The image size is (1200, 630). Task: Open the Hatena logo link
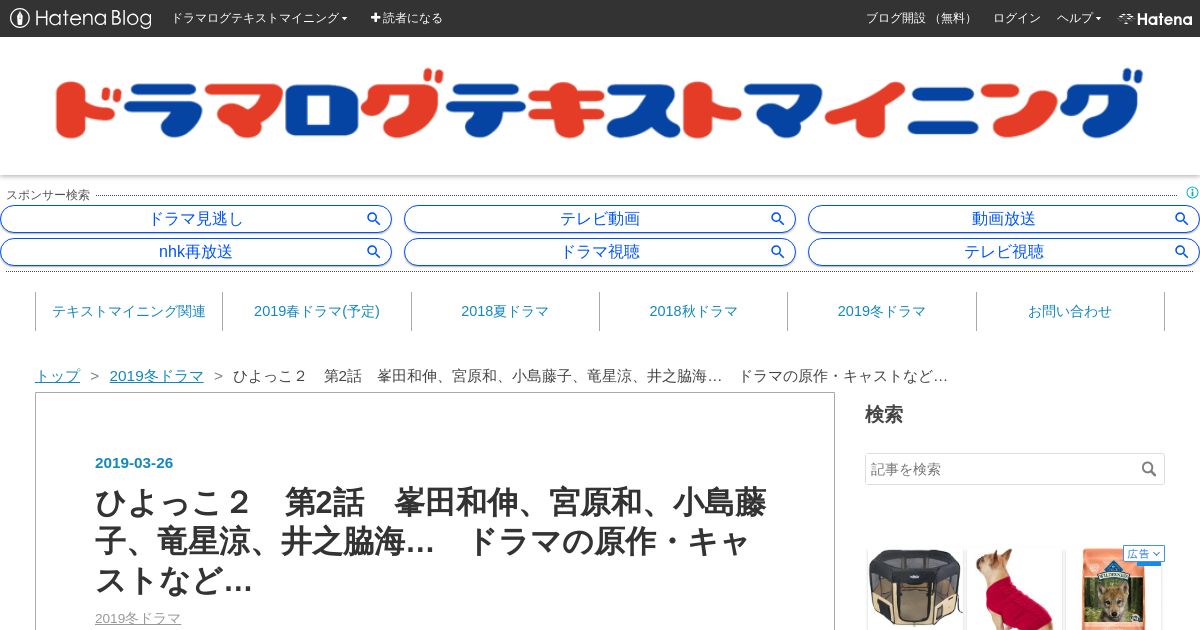coord(1155,18)
